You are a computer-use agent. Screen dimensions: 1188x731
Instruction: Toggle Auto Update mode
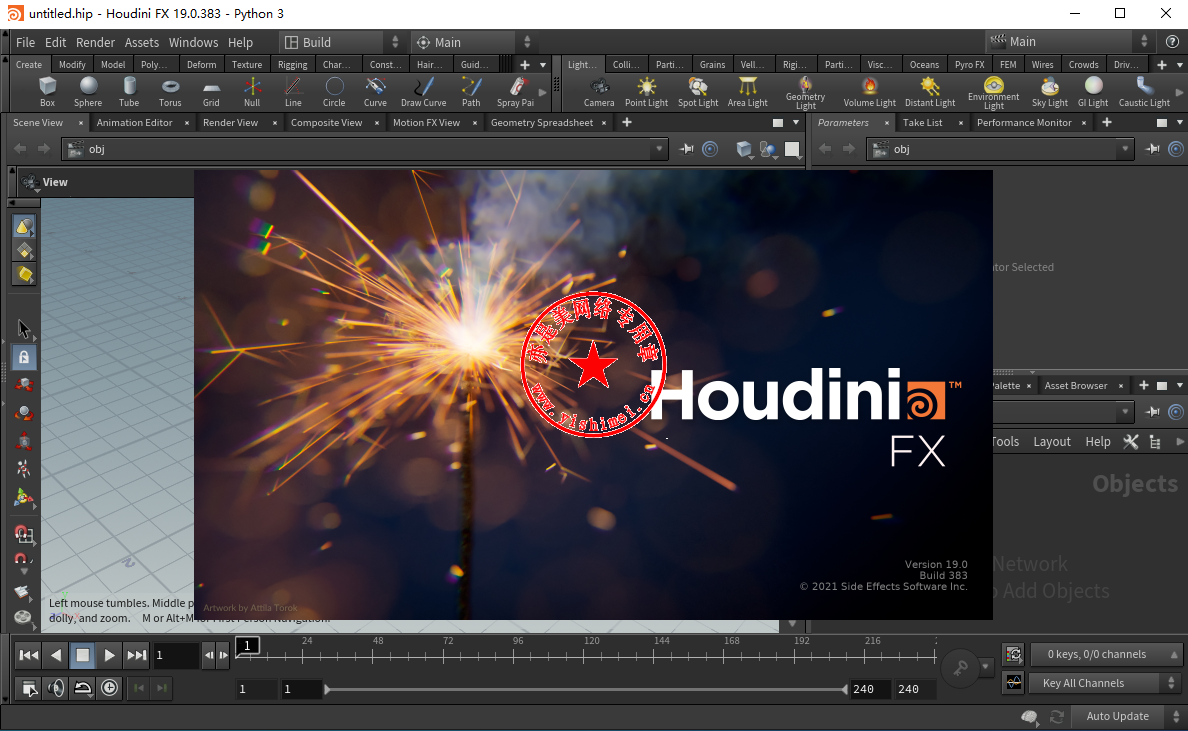(x=1118, y=716)
